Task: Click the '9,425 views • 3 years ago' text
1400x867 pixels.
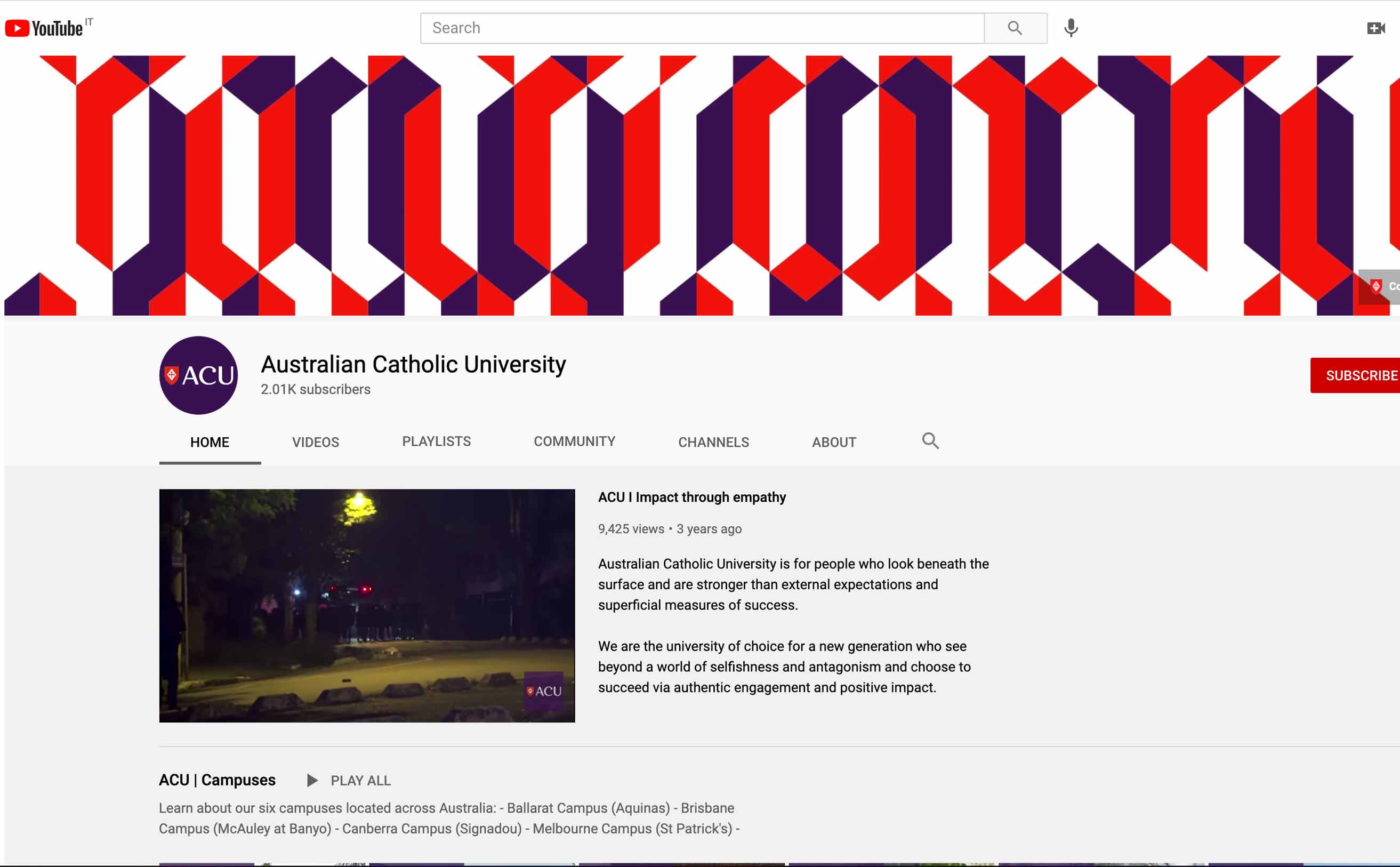Action: [670, 529]
